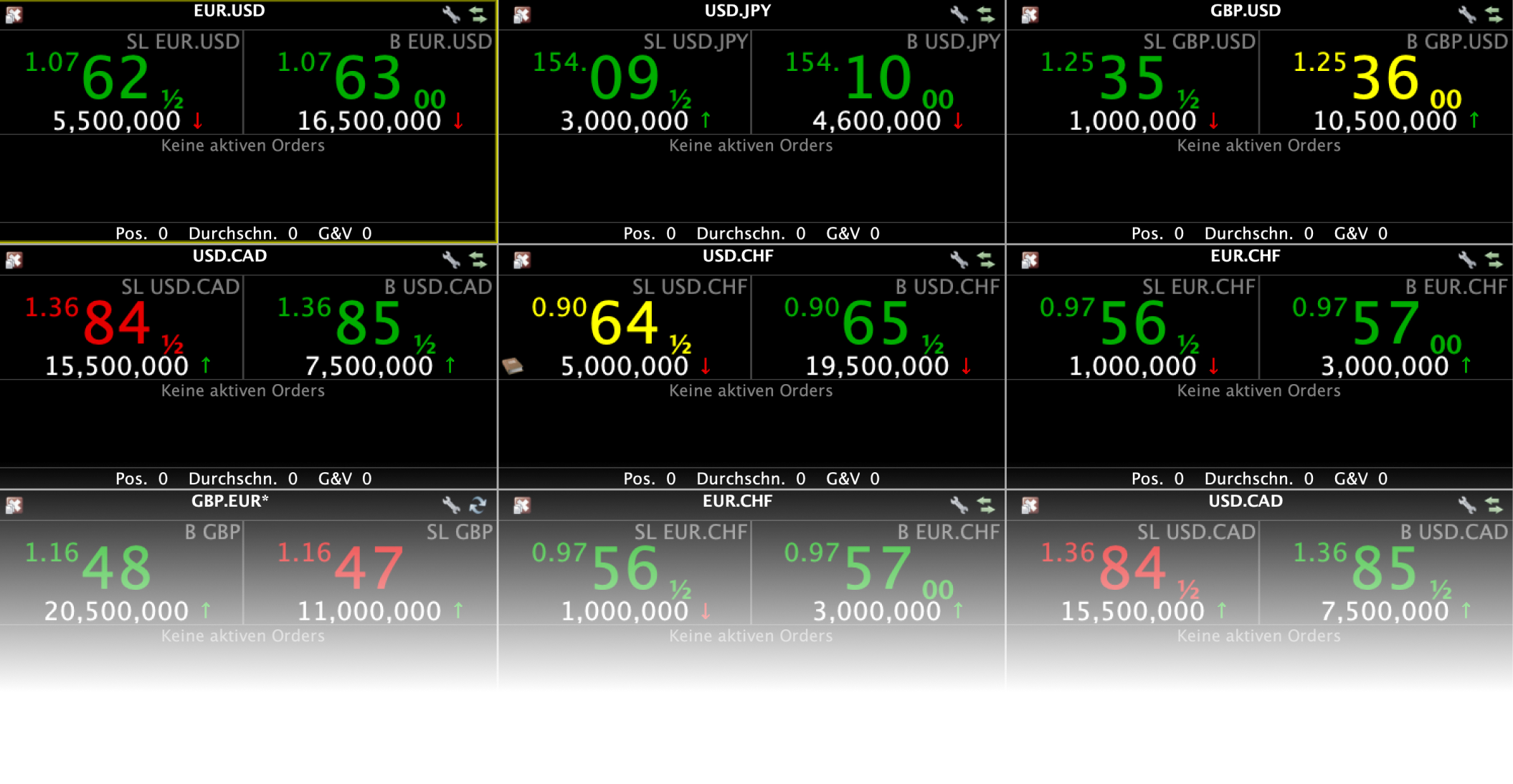Screen dimensions: 1513x784
Task: Open wrench settings of GBP.EUR* panel
Action: pyautogui.click(x=451, y=505)
